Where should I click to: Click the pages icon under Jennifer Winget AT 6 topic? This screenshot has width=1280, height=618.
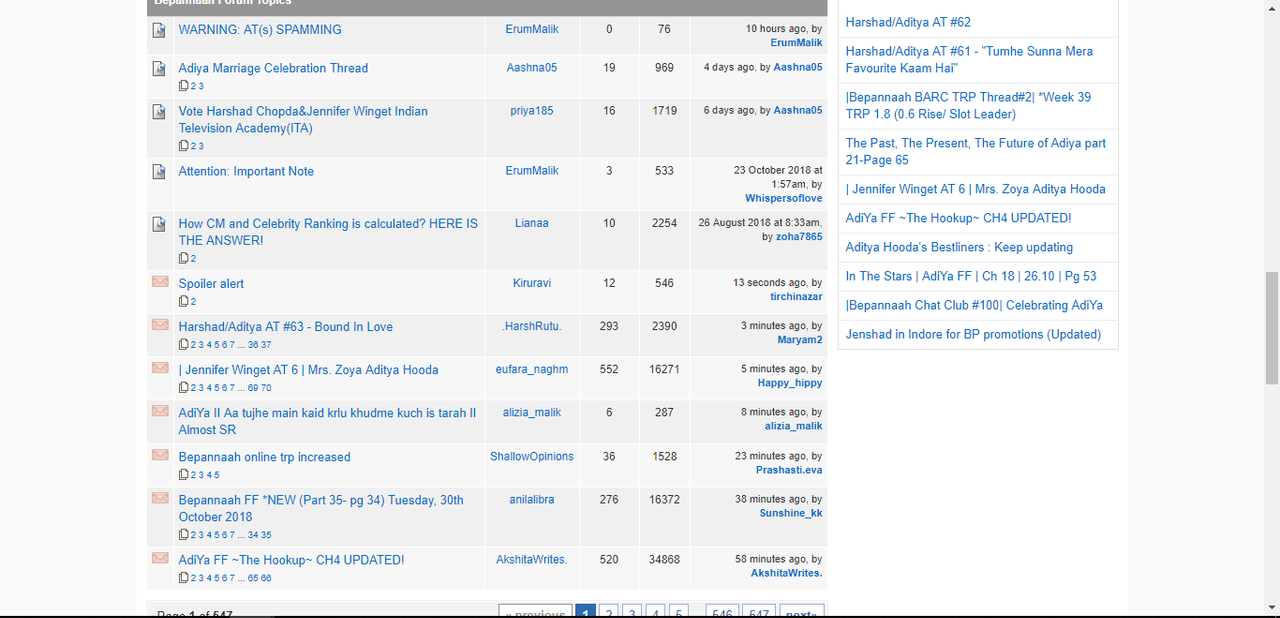[184, 387]
